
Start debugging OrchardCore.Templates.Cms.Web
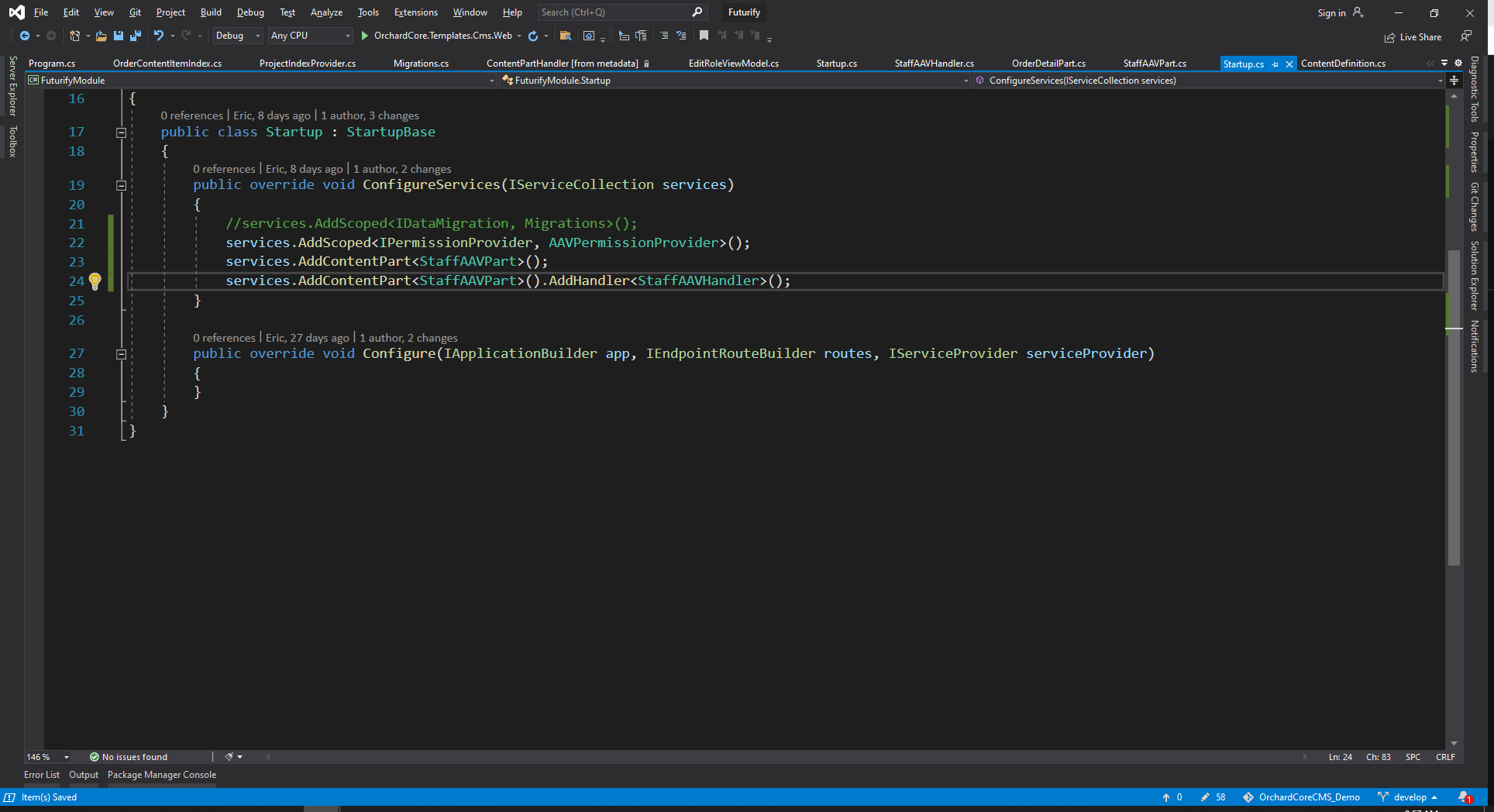click(363, 36)
